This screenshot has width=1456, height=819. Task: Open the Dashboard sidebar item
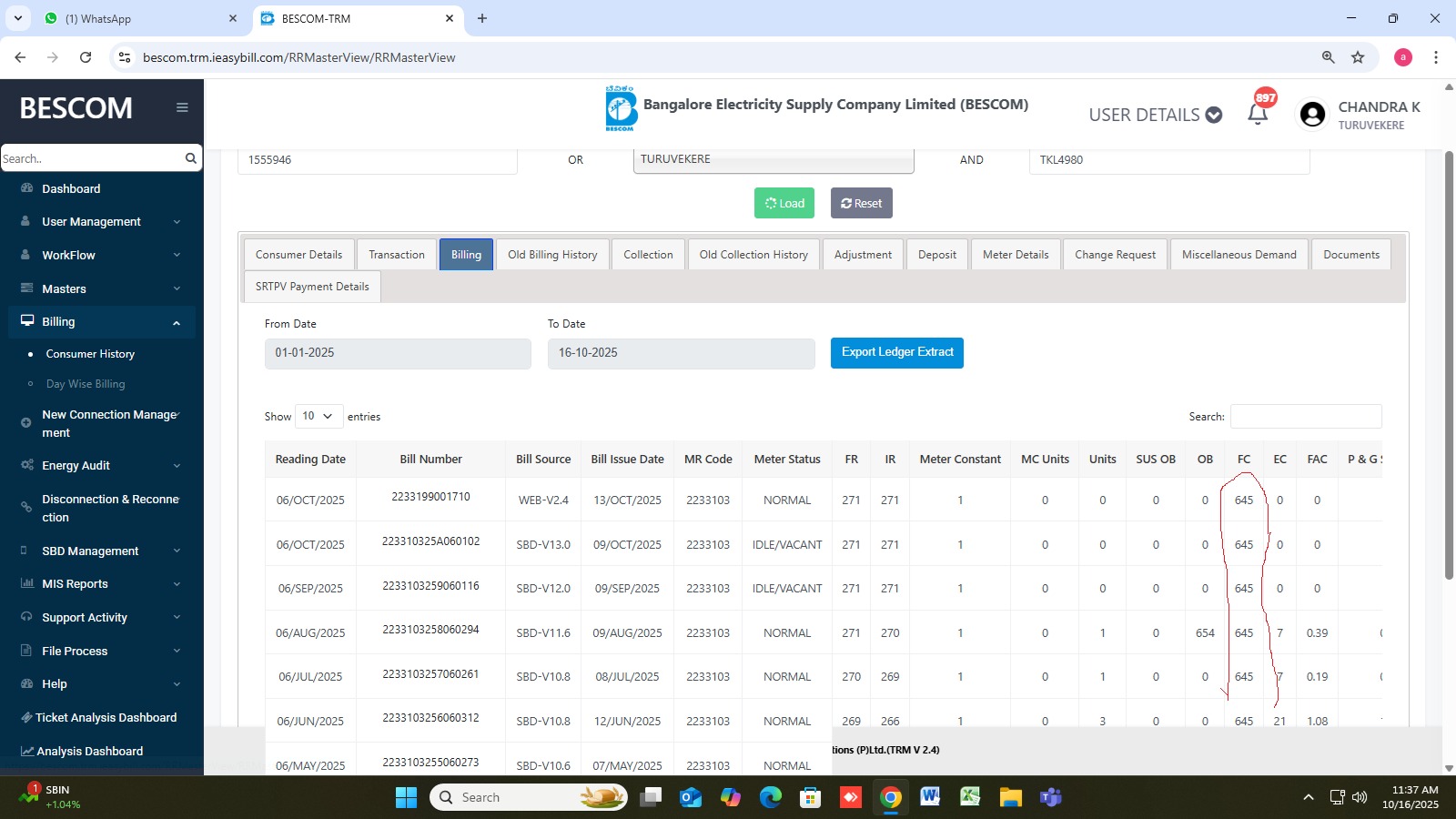coord(71,189)
